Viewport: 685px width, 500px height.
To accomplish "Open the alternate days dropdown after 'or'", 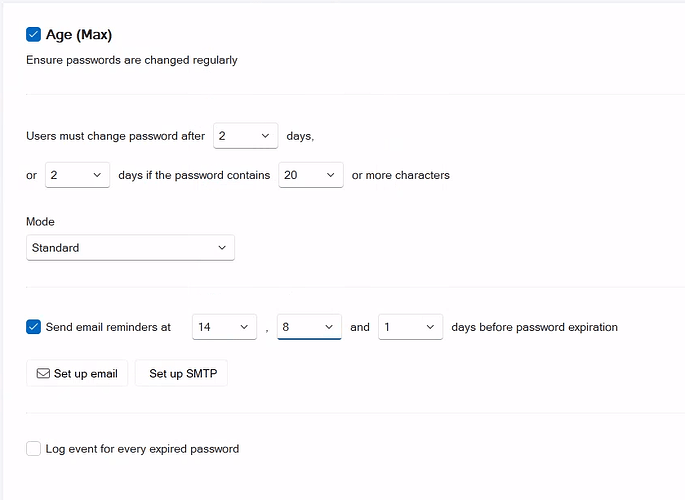I will tap(77, 175).
